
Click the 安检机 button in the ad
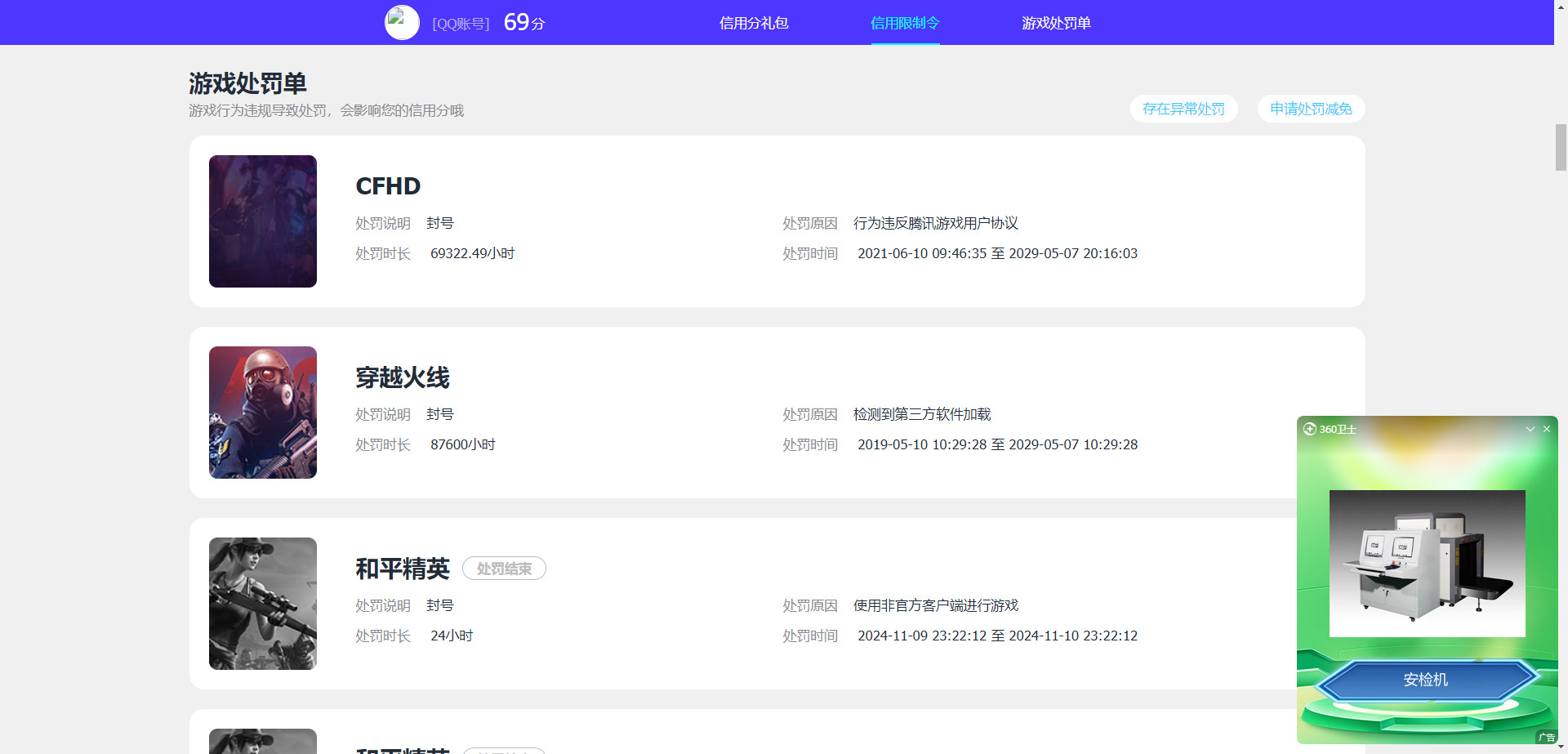(x=1426, y=680)
